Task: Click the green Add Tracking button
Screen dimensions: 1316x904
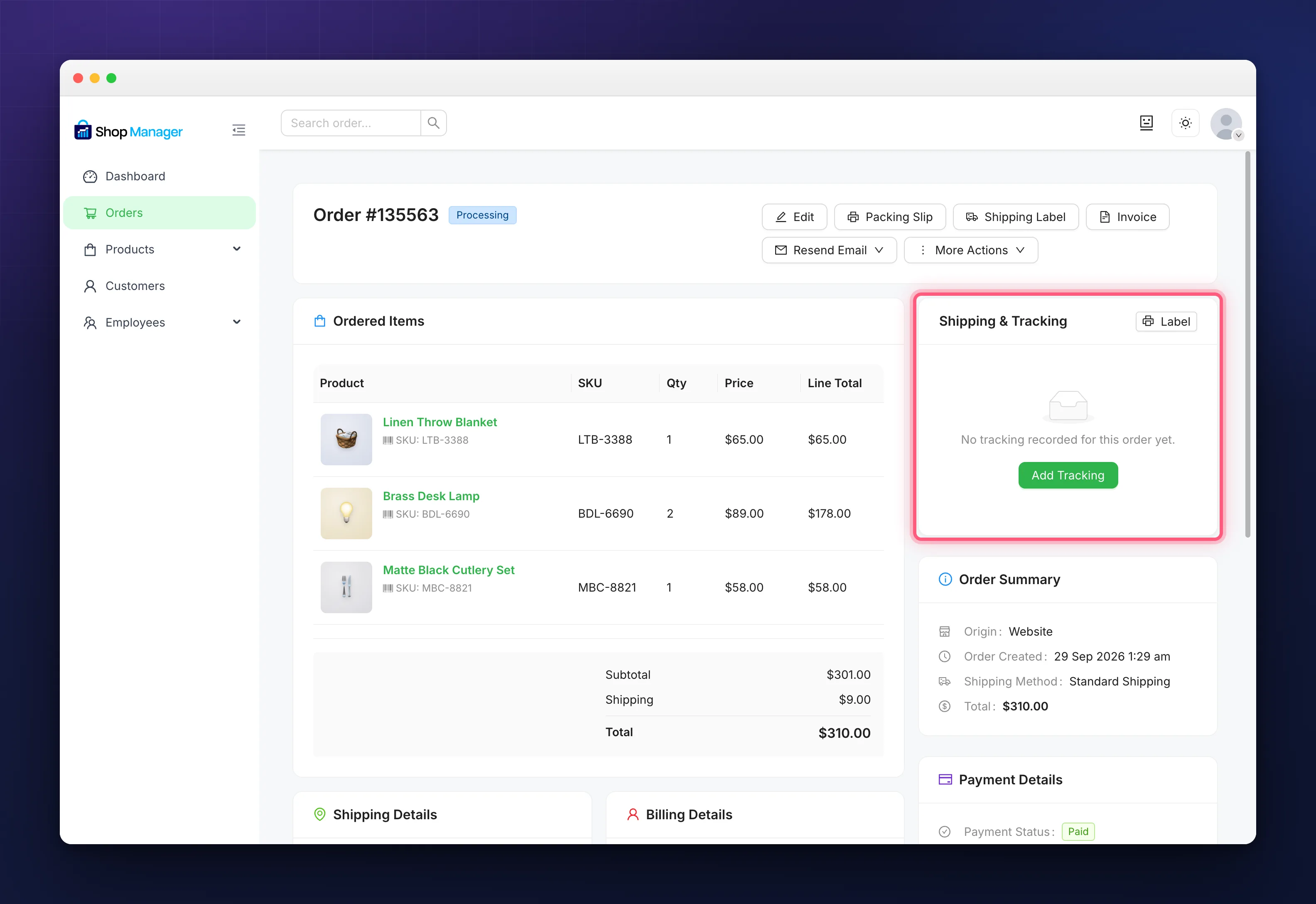Action: coord(1068,475)
